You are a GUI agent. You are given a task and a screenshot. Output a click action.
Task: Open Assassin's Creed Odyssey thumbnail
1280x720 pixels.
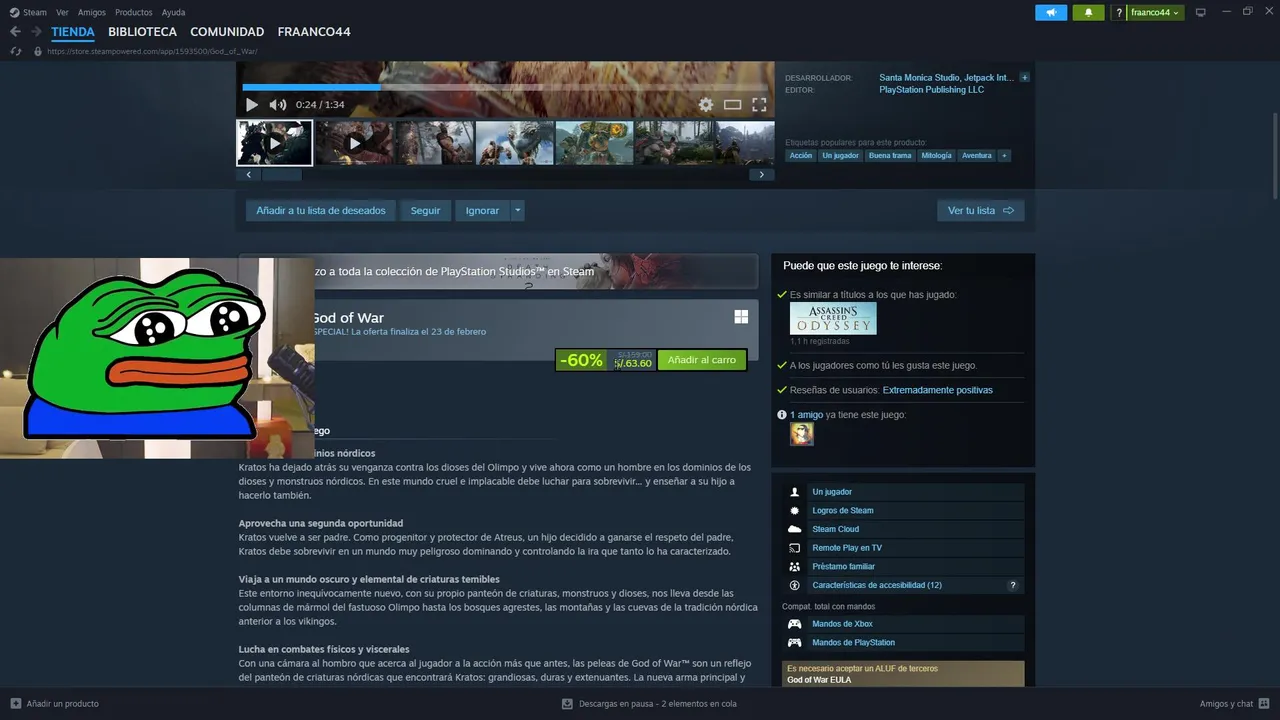[833, 318]
